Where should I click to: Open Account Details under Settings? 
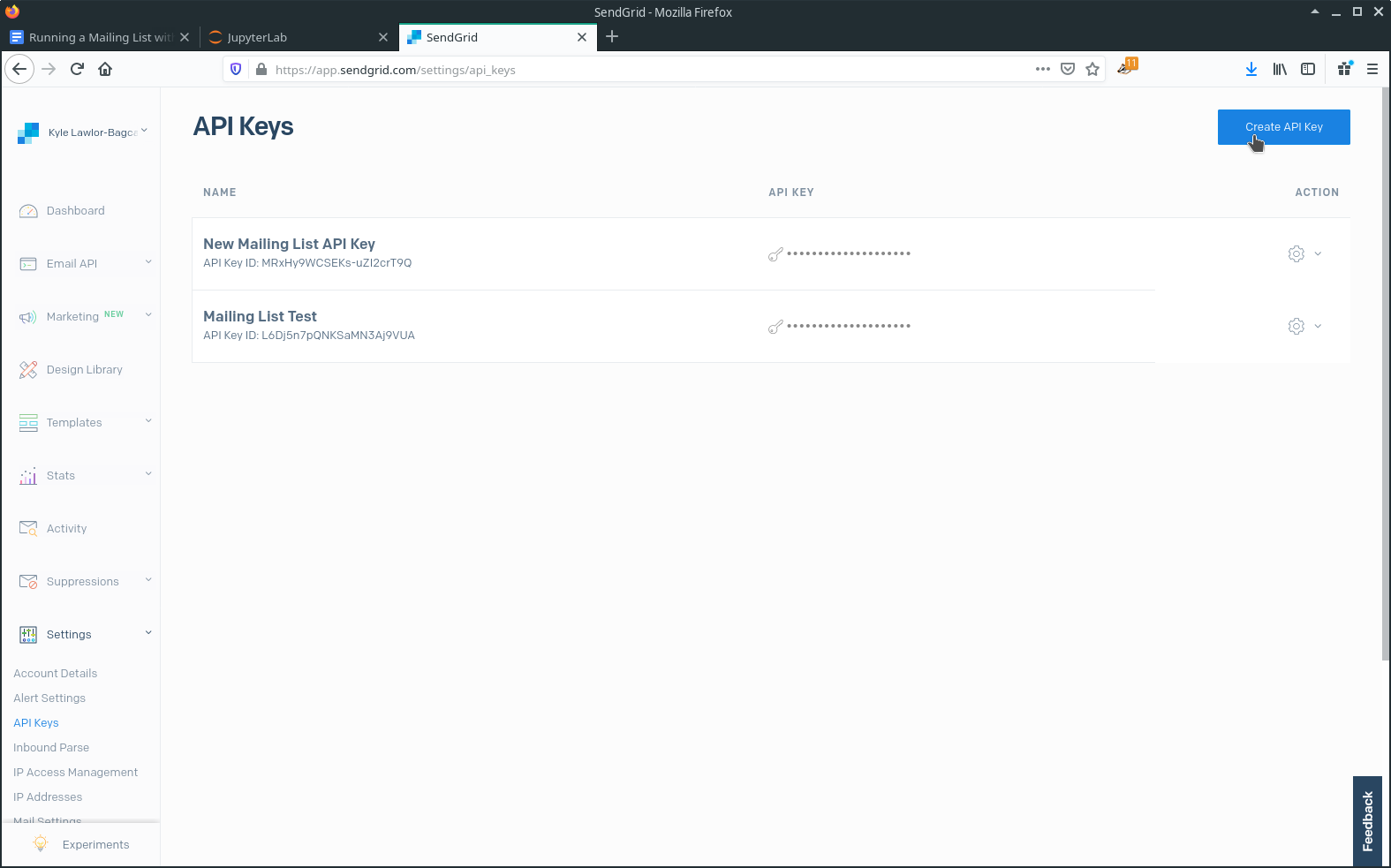tap(55, 674)
